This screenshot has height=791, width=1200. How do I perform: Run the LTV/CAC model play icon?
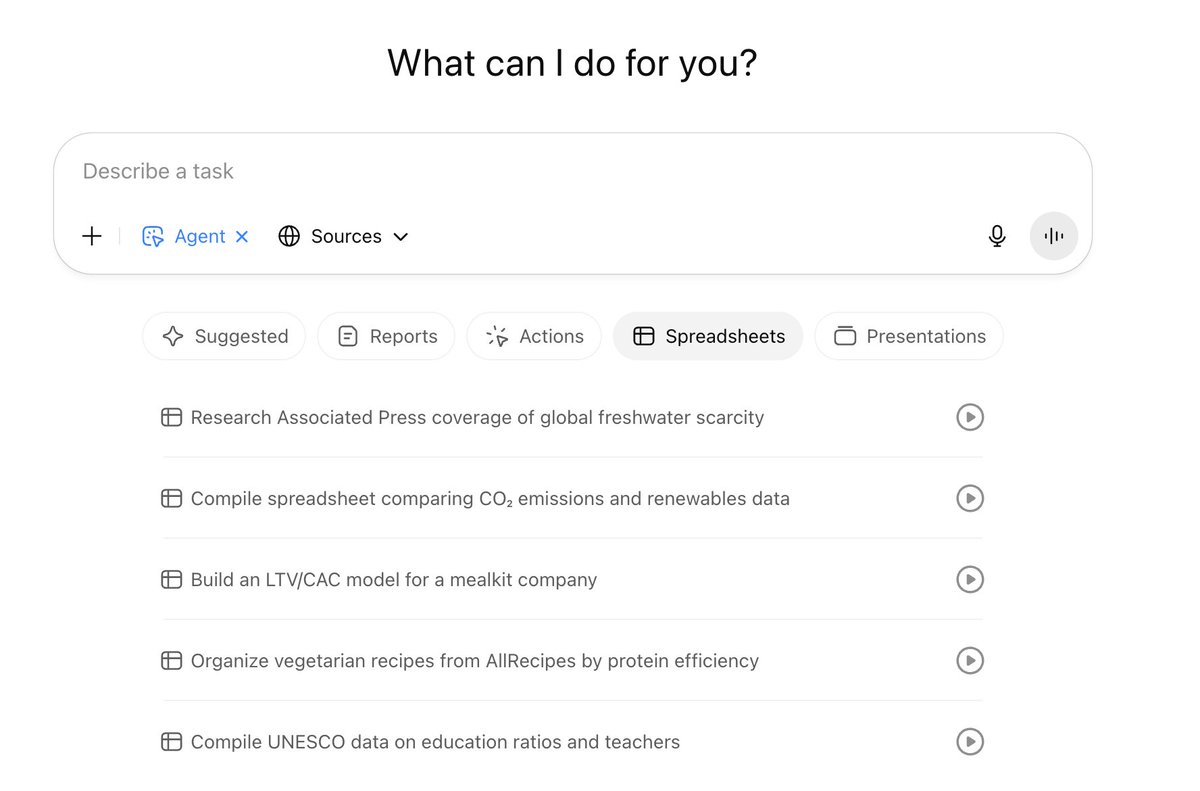tap(970, 579)
